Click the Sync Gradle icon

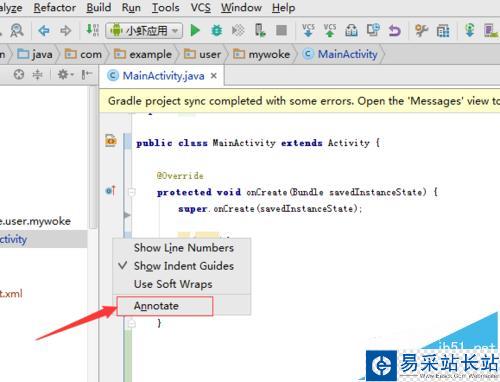[x=470, y=31]
